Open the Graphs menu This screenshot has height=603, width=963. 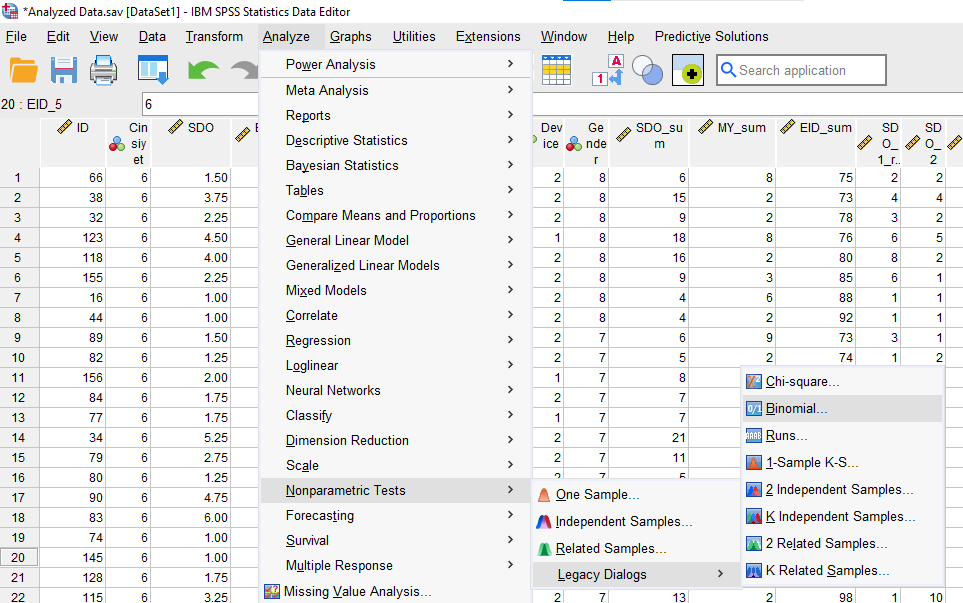[351, 37]
